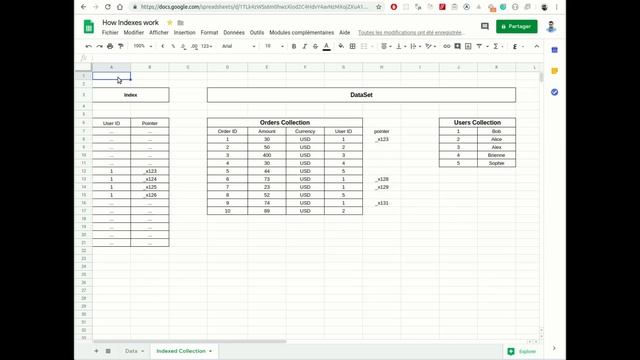Open the borders tool
Screen dimensions: 640x360
352,47
